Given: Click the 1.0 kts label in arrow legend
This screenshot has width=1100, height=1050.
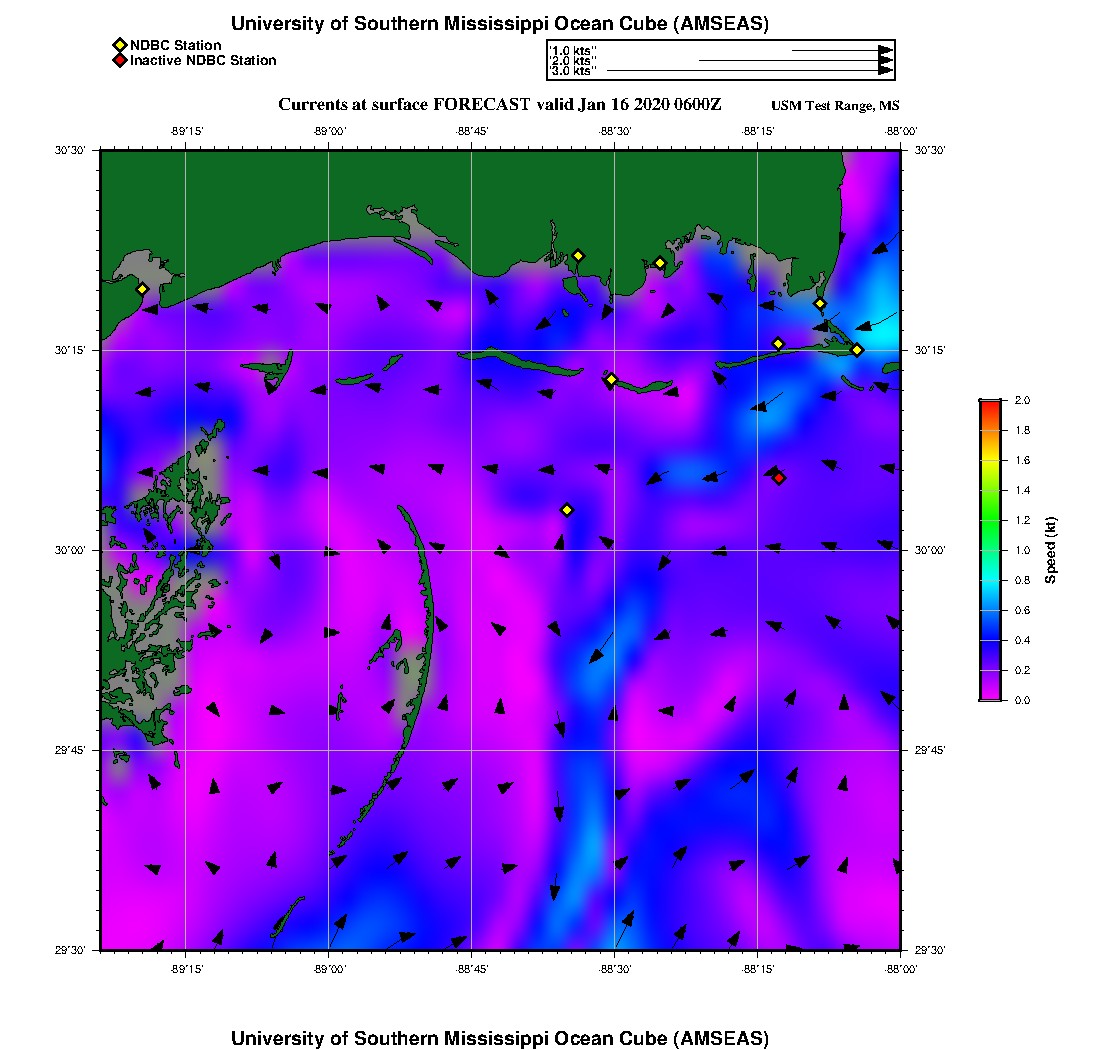Looking at the screenshot, I should point(573,49).
